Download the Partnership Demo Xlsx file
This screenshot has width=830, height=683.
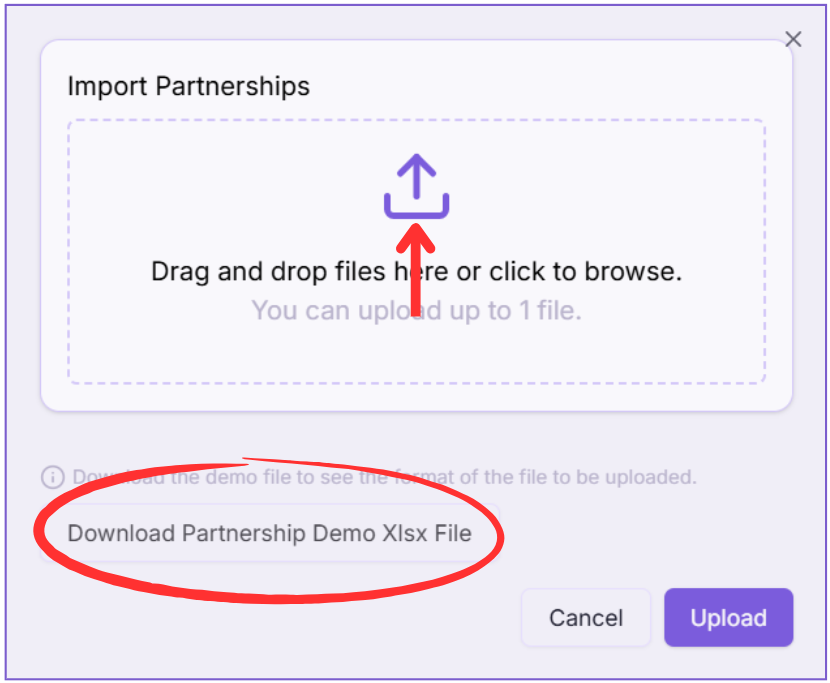pos(269,533)
